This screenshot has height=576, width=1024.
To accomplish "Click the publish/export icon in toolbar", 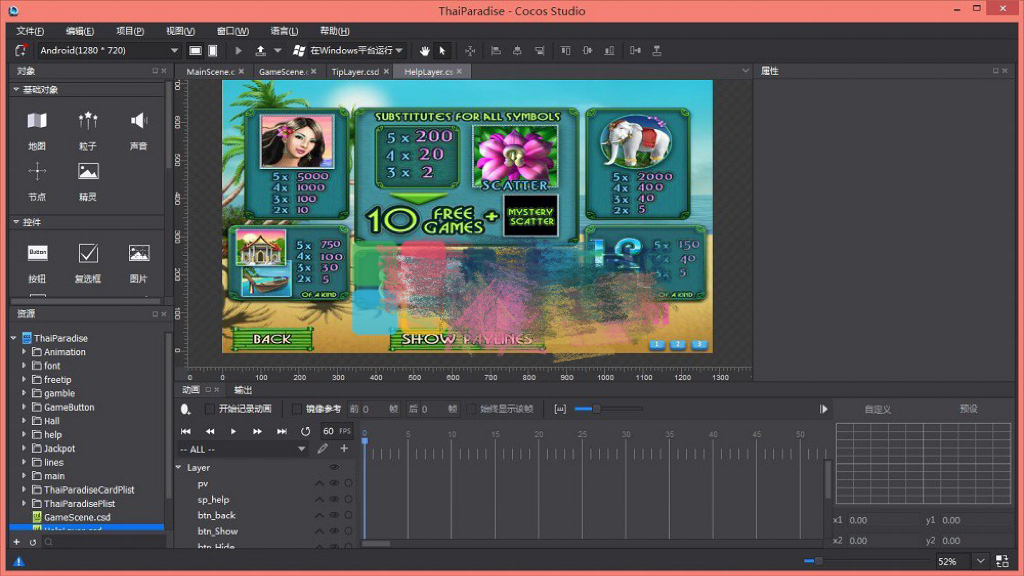I will pos(261,50).
